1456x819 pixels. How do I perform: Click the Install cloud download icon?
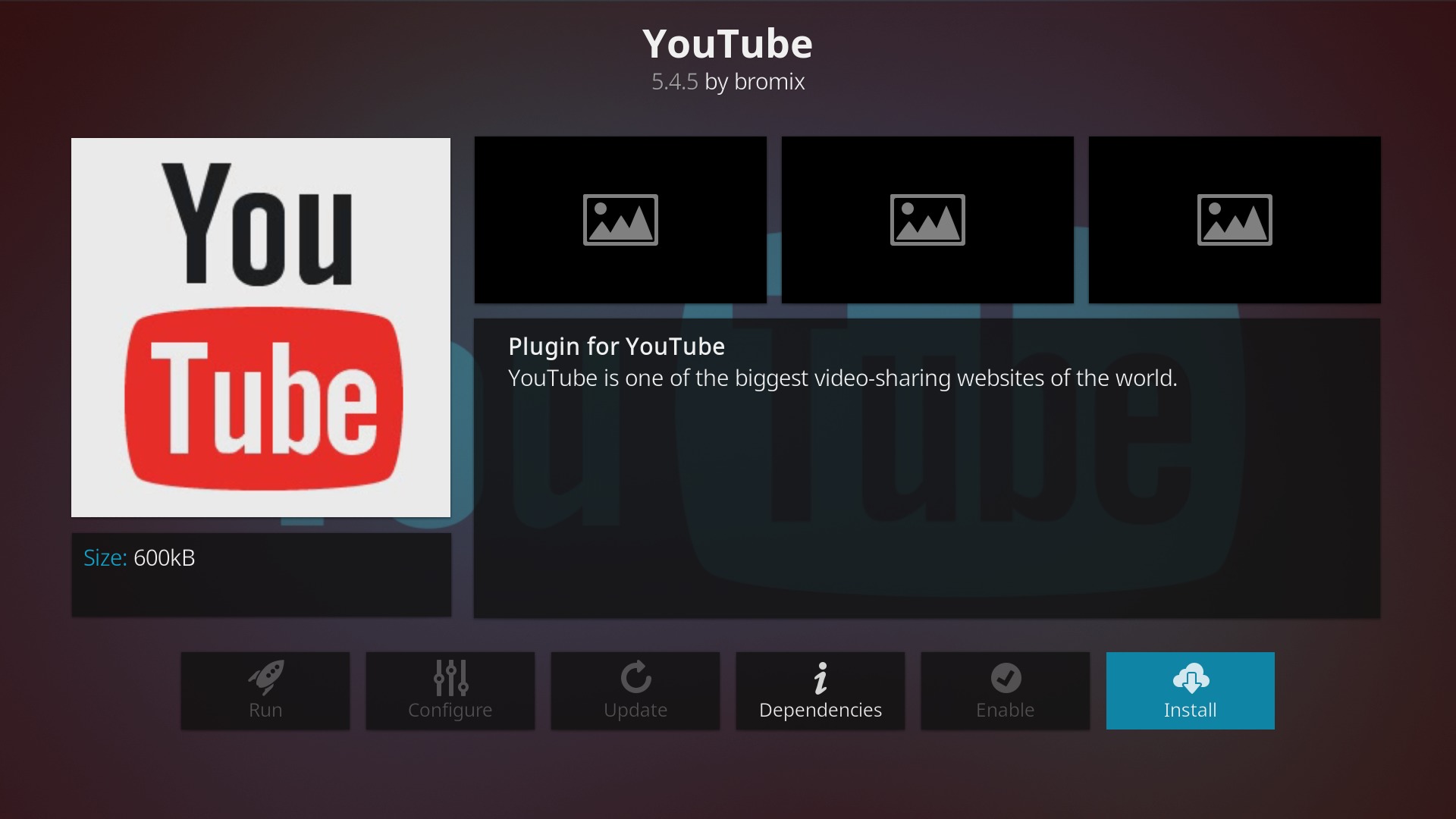point(1191,678)
